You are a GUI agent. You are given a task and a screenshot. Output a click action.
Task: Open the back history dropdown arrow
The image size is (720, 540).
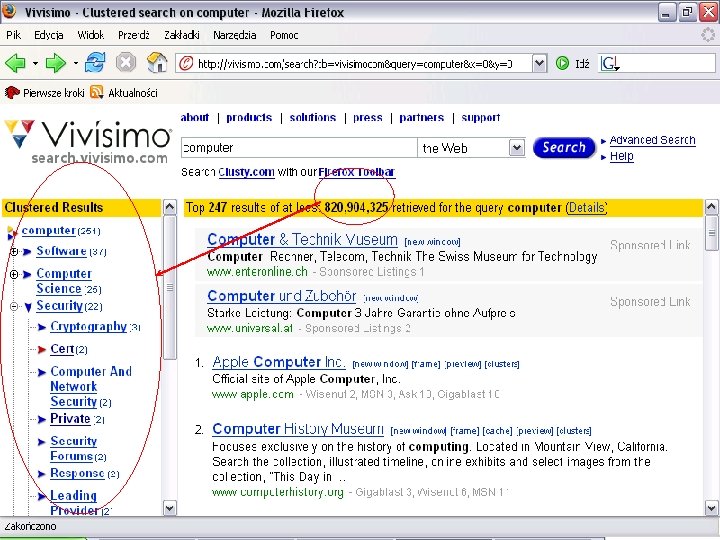pos(35,63)
